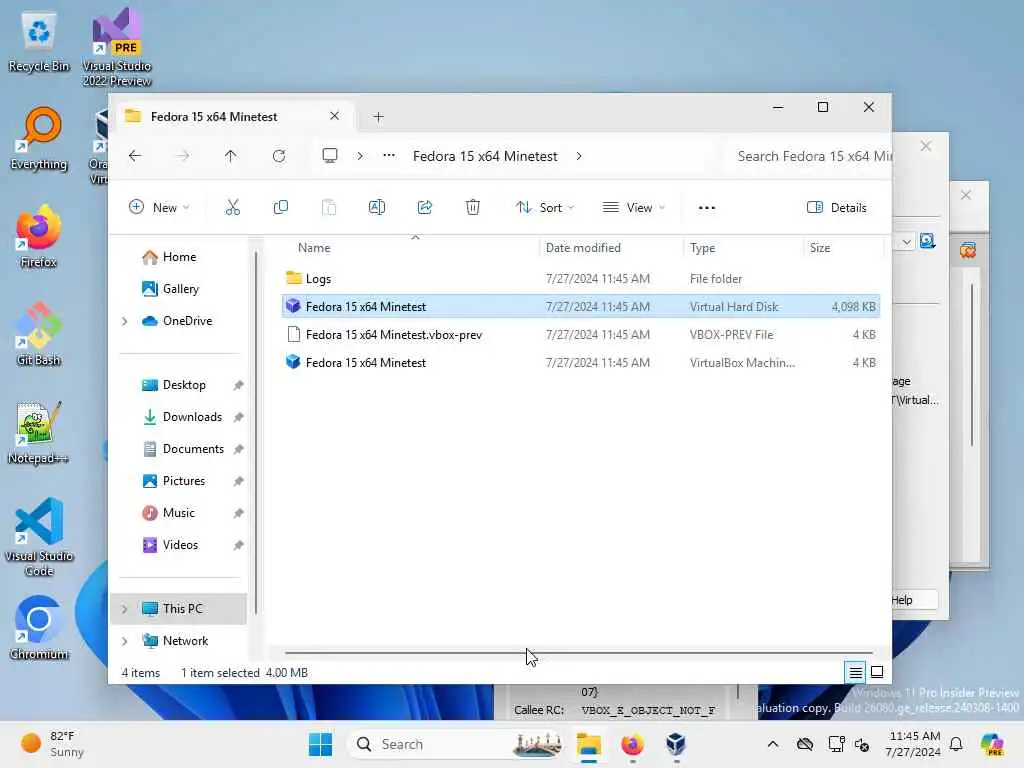Click File Explorer icon in taskbar

tap(588, 744)
